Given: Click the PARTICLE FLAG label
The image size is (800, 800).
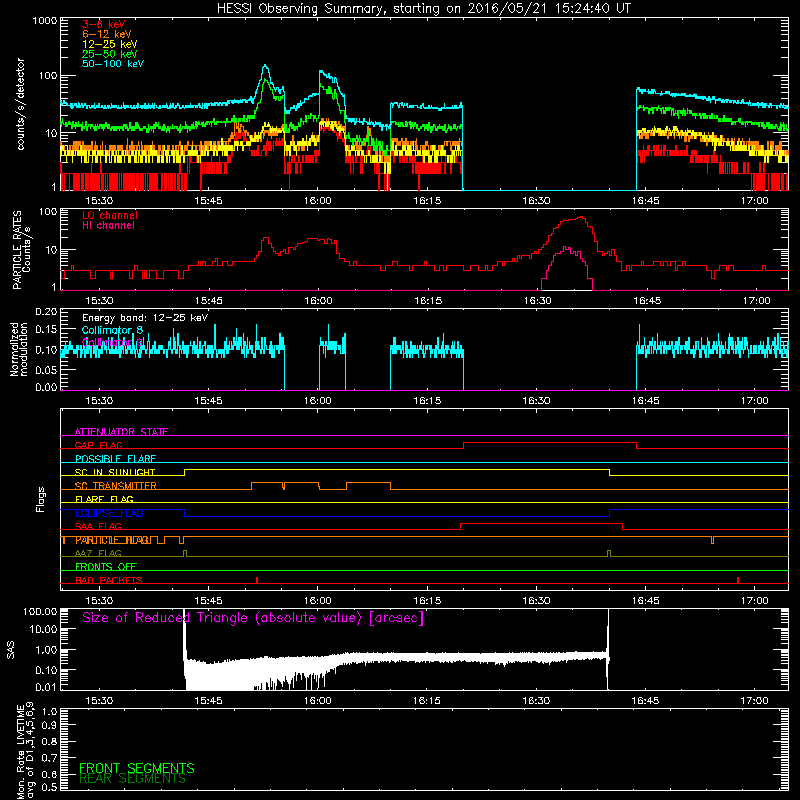Looking at the screenshot, I should pyautogui.click(x=112, y=540).
